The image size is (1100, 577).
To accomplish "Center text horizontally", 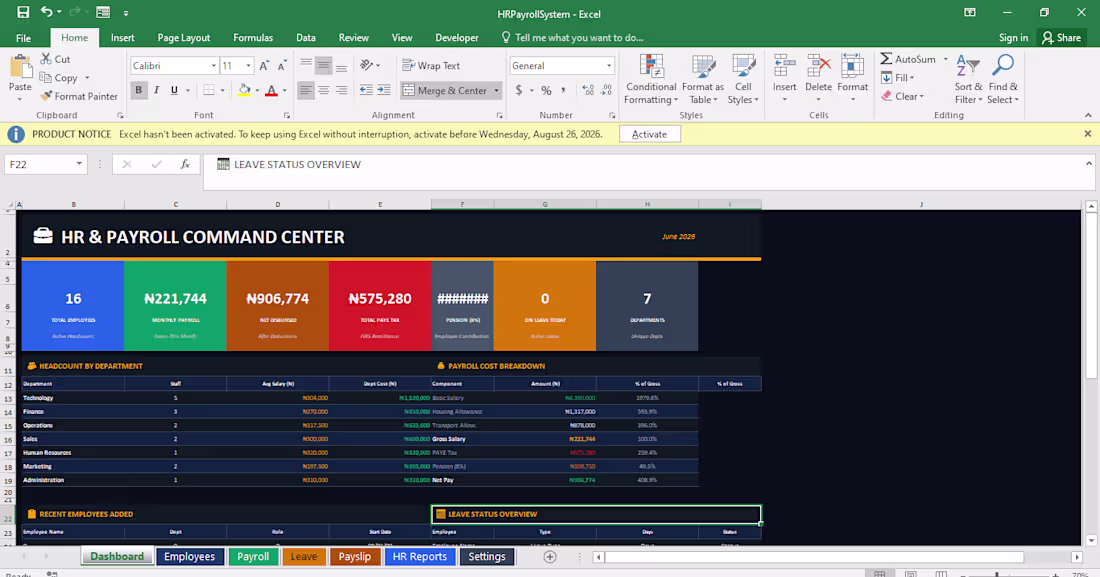I will 323,90.
